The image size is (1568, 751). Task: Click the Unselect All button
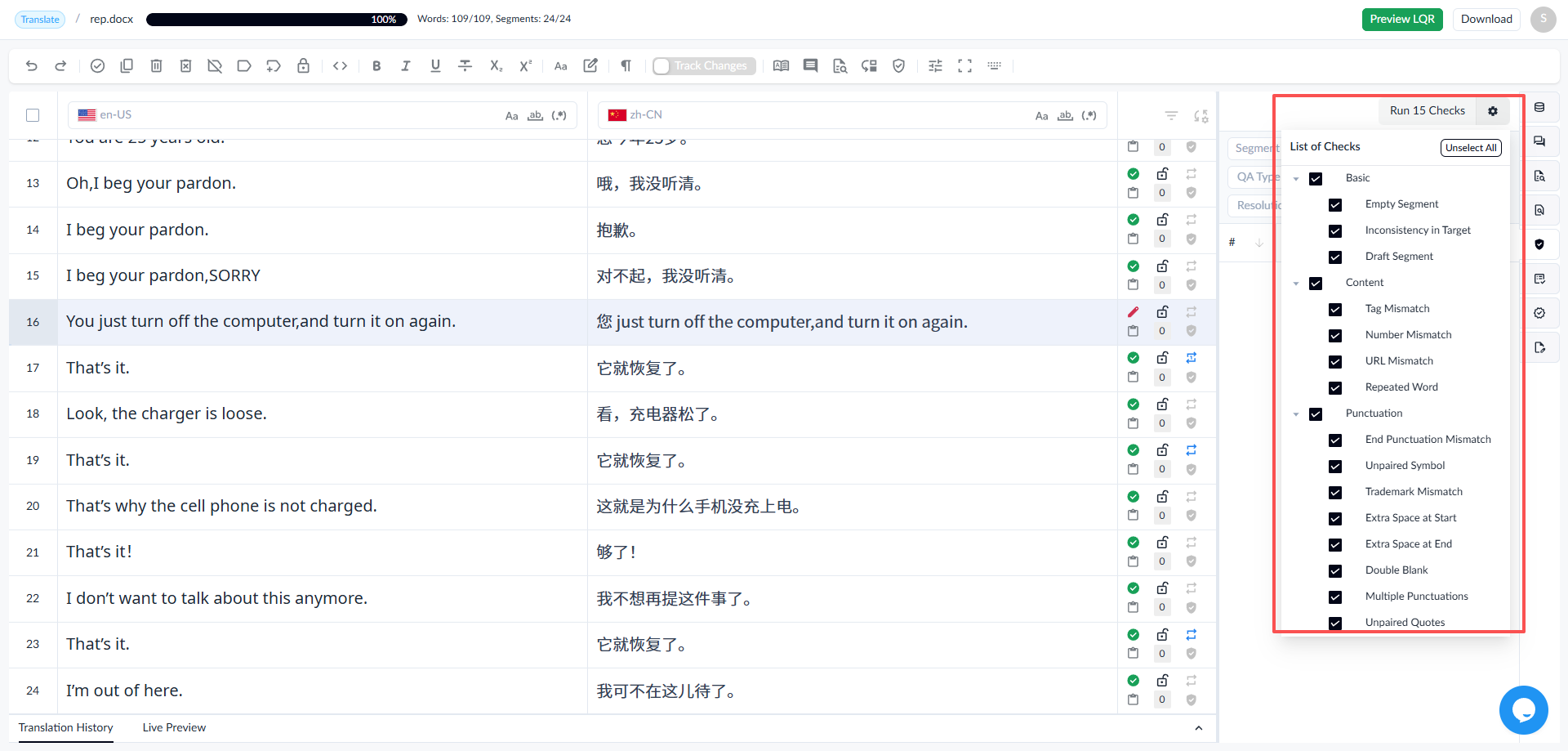click(1471, 148)
